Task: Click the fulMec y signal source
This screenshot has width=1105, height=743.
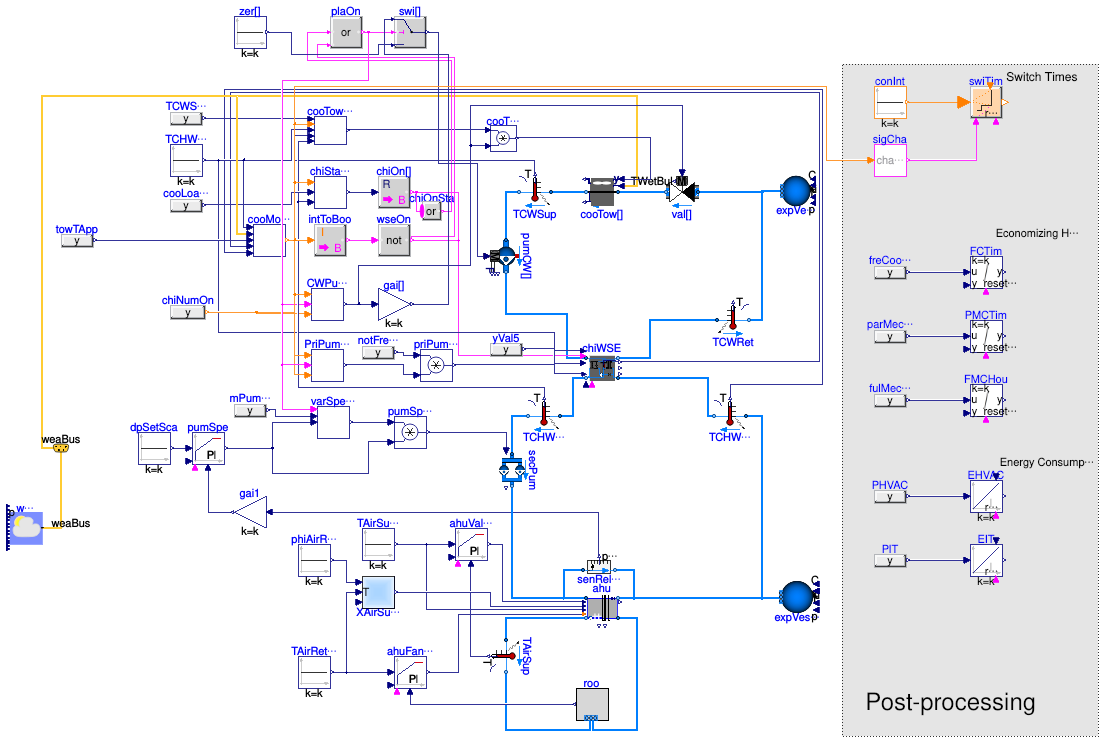Action: coord(890,401)
